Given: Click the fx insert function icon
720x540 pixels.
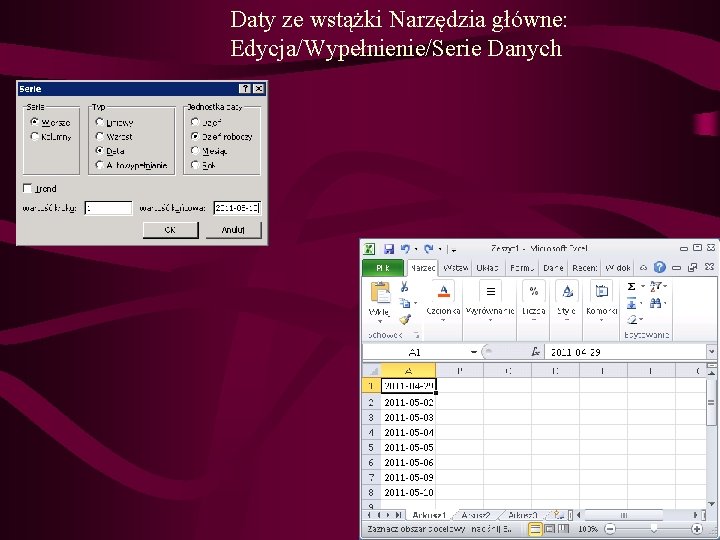Looking at the screenshot, I should pos(535,352).
